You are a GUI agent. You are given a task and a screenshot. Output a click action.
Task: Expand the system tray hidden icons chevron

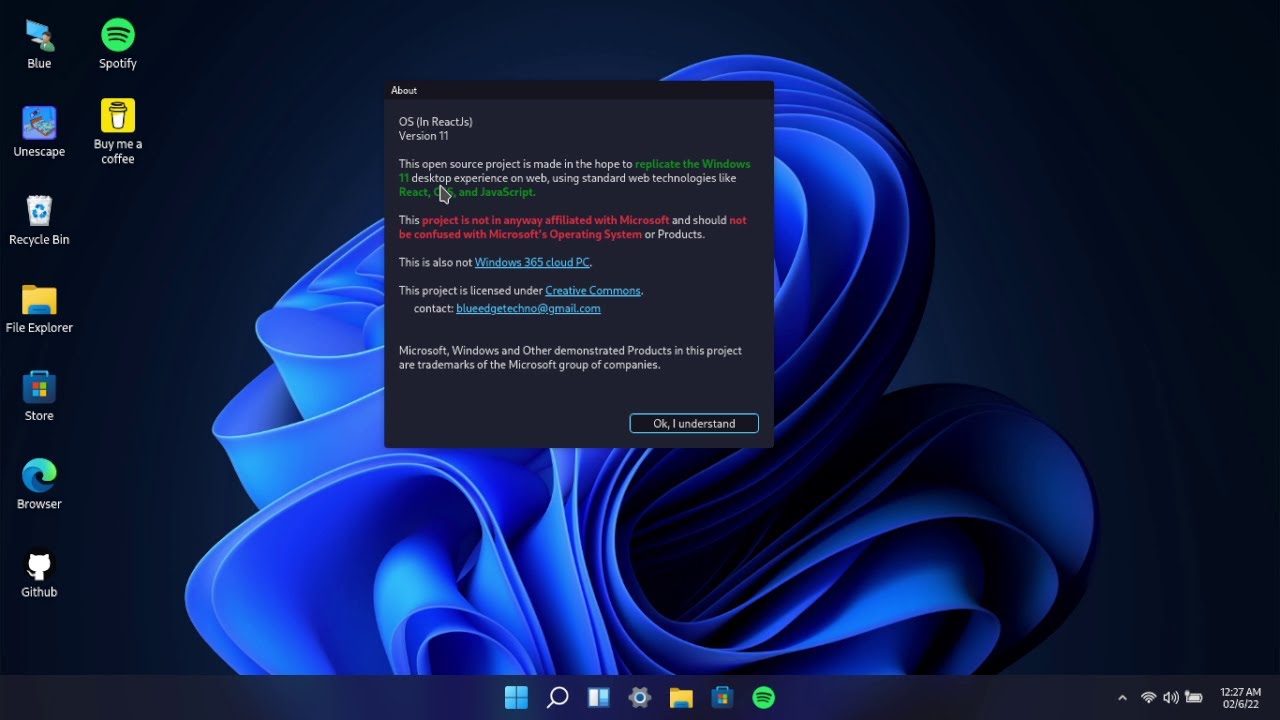pos(1122,698)
